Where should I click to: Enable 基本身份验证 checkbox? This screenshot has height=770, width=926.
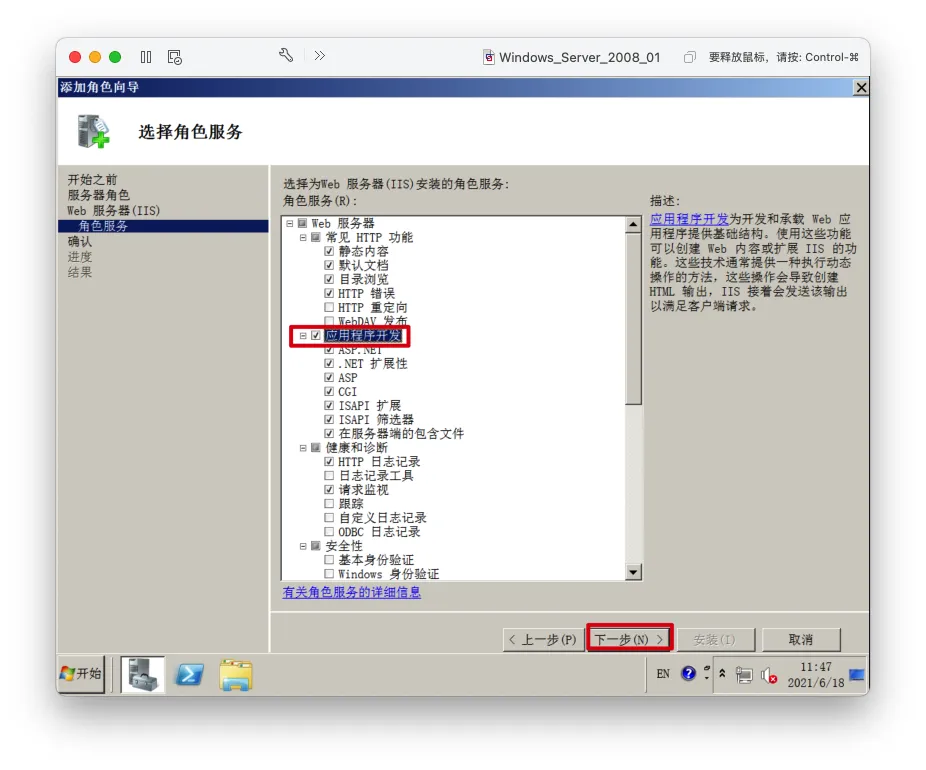pyautogui.click(x=329, y=559)
